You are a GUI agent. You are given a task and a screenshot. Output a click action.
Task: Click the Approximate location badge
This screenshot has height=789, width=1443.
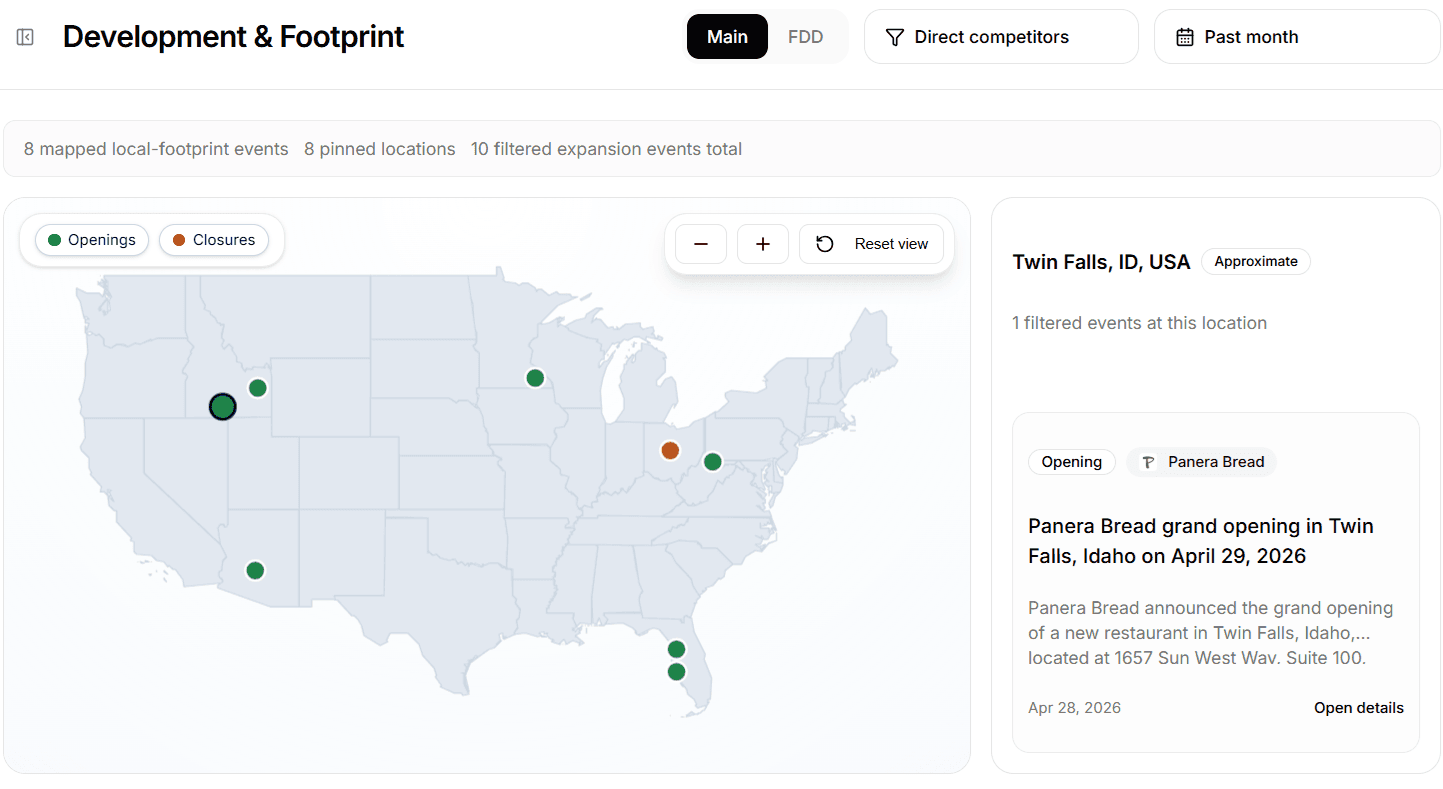click(1256, 262)
